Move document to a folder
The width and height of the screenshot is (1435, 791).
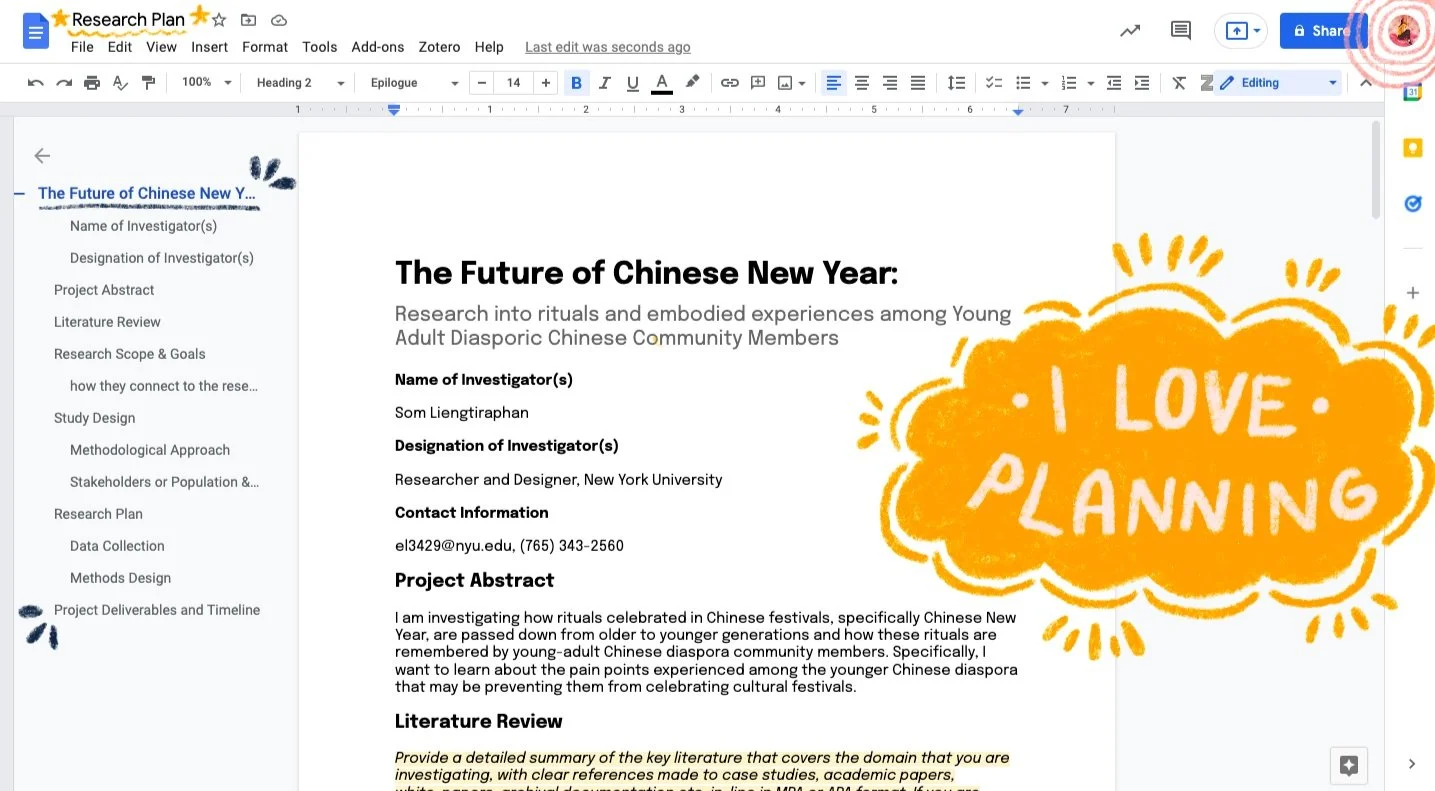[x=249, y=20]
